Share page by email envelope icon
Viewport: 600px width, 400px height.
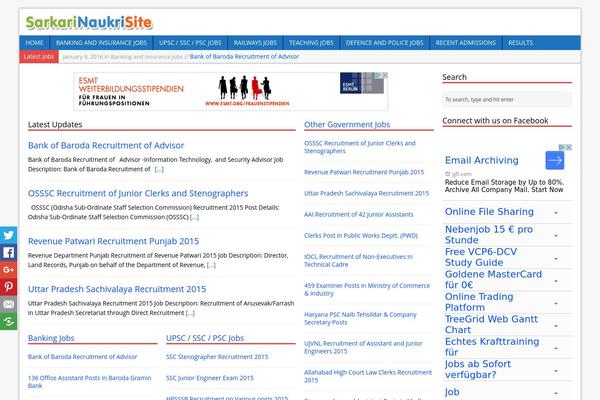click(8, 304)
